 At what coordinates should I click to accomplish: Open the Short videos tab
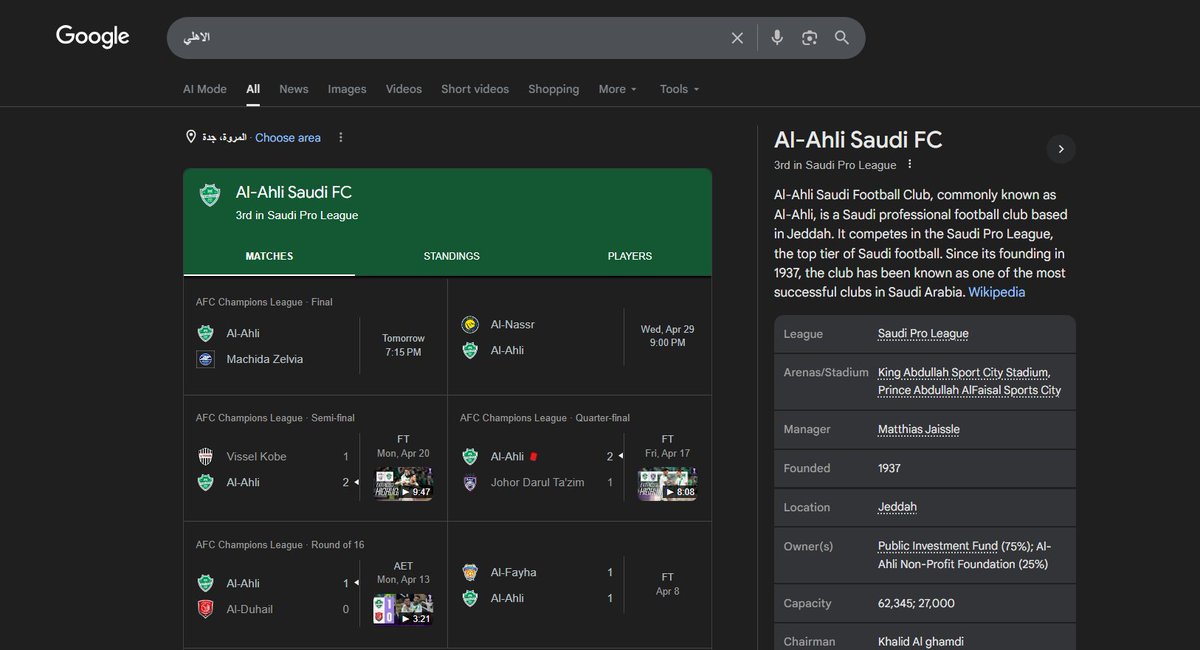pyautogui.click(x=475, y=89)
